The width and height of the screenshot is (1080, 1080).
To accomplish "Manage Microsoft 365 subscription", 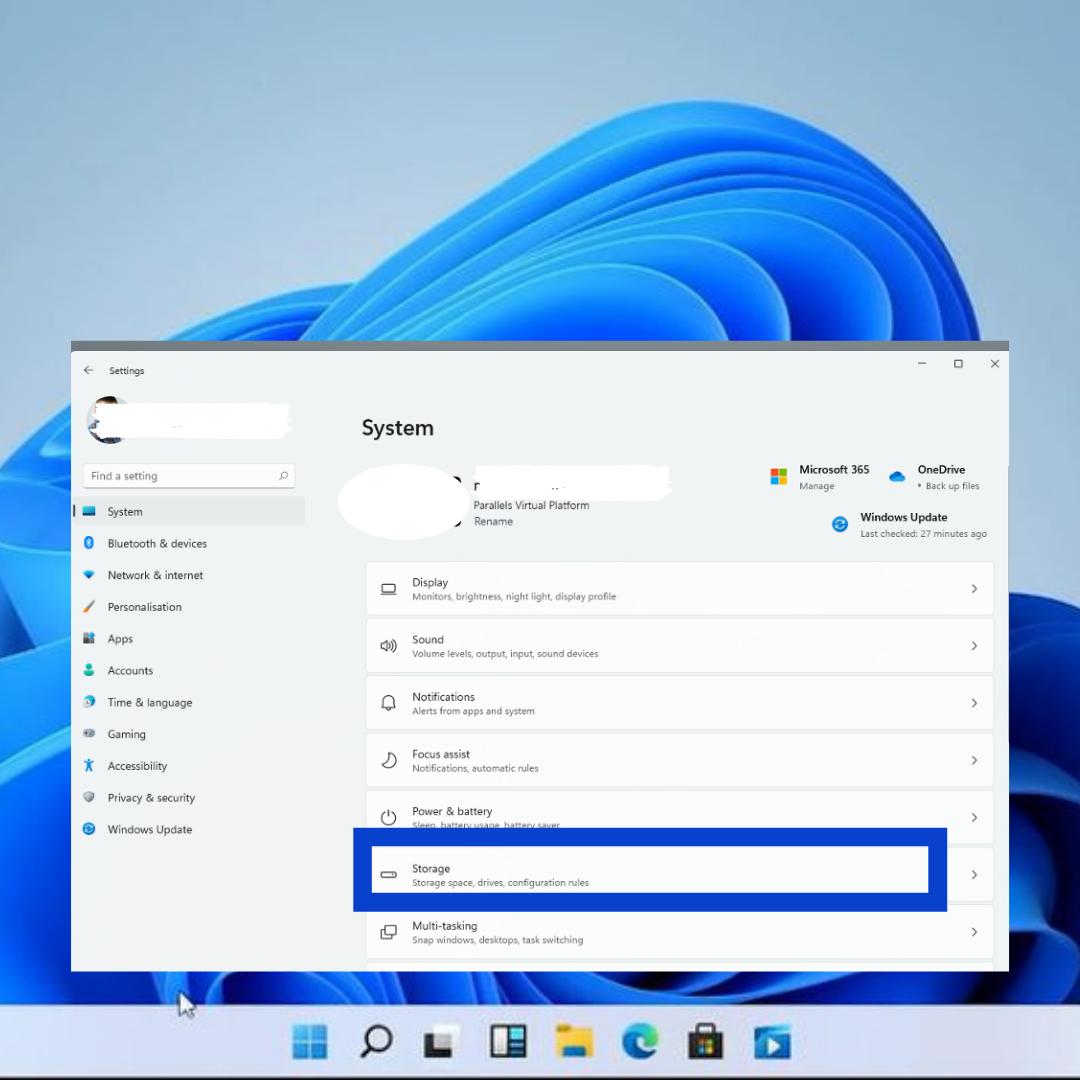I will click(816, 485).
